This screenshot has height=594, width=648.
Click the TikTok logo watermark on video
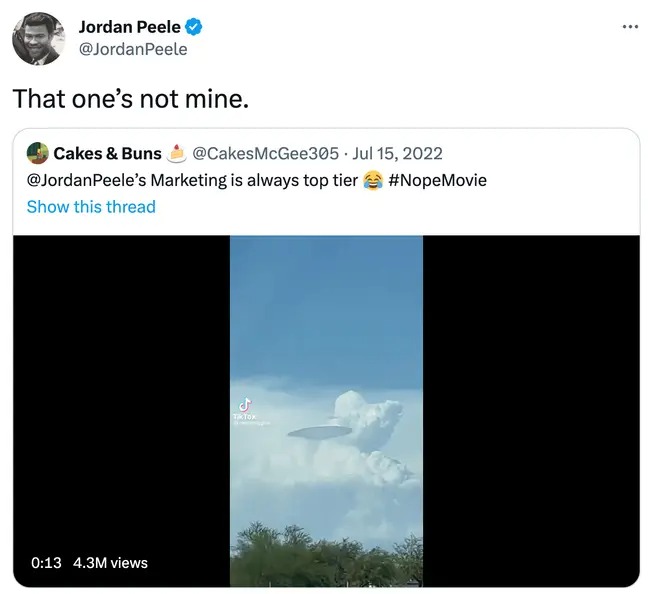pos(245,407)
